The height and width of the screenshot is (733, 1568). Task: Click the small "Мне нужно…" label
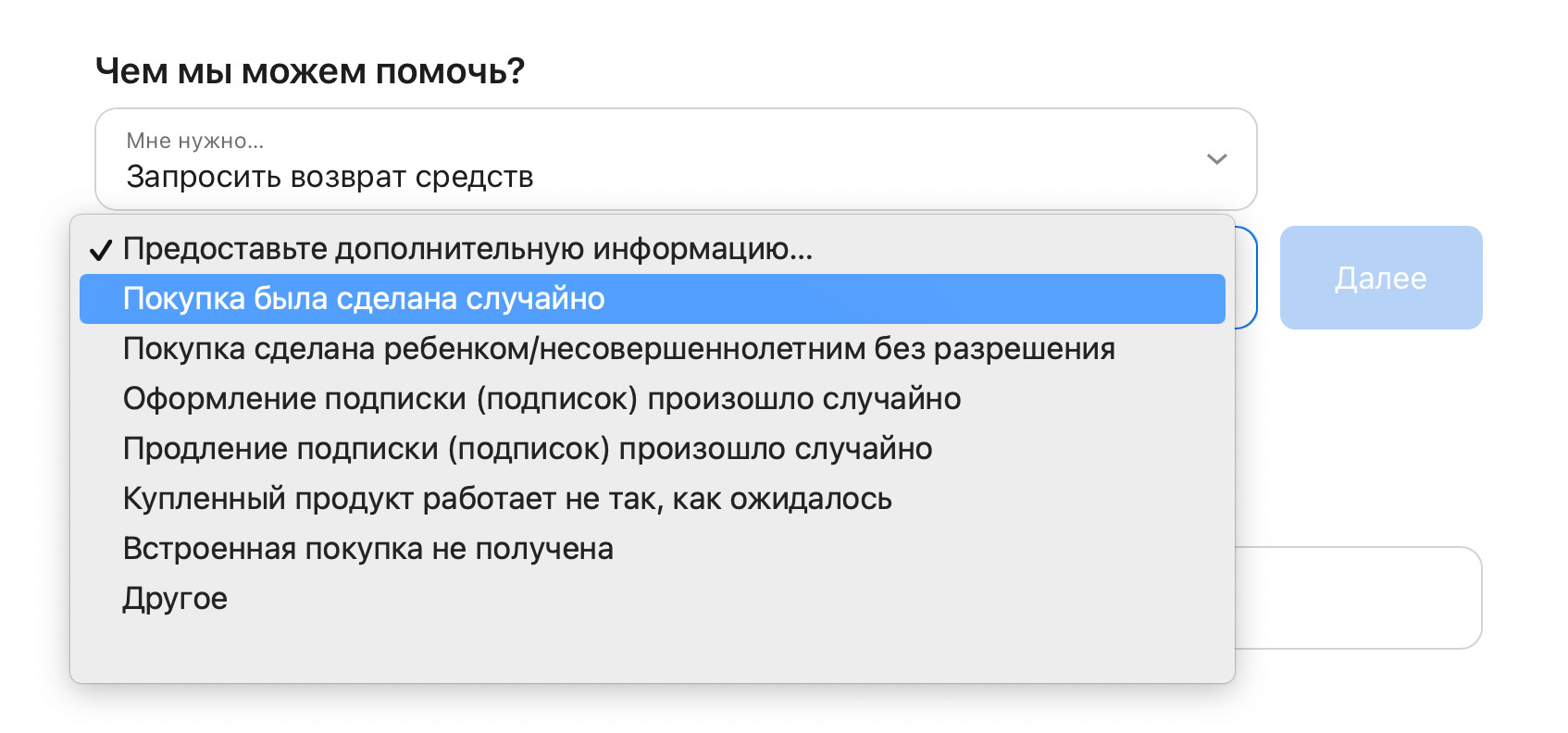pyautogui.click(x=195, y=141)
